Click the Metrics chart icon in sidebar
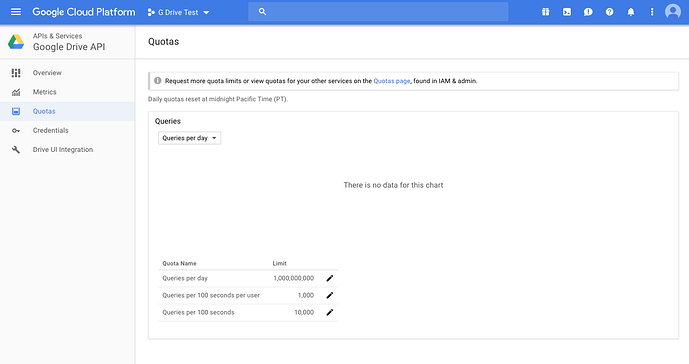This screenshot has height=364, width=689. (x=16, y=92)
